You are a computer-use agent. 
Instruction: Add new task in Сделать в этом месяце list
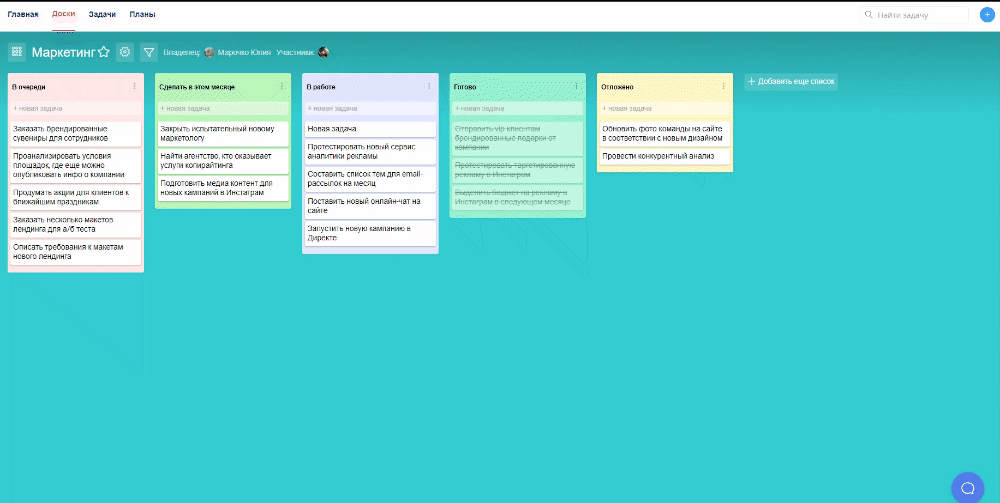[222, 108]
